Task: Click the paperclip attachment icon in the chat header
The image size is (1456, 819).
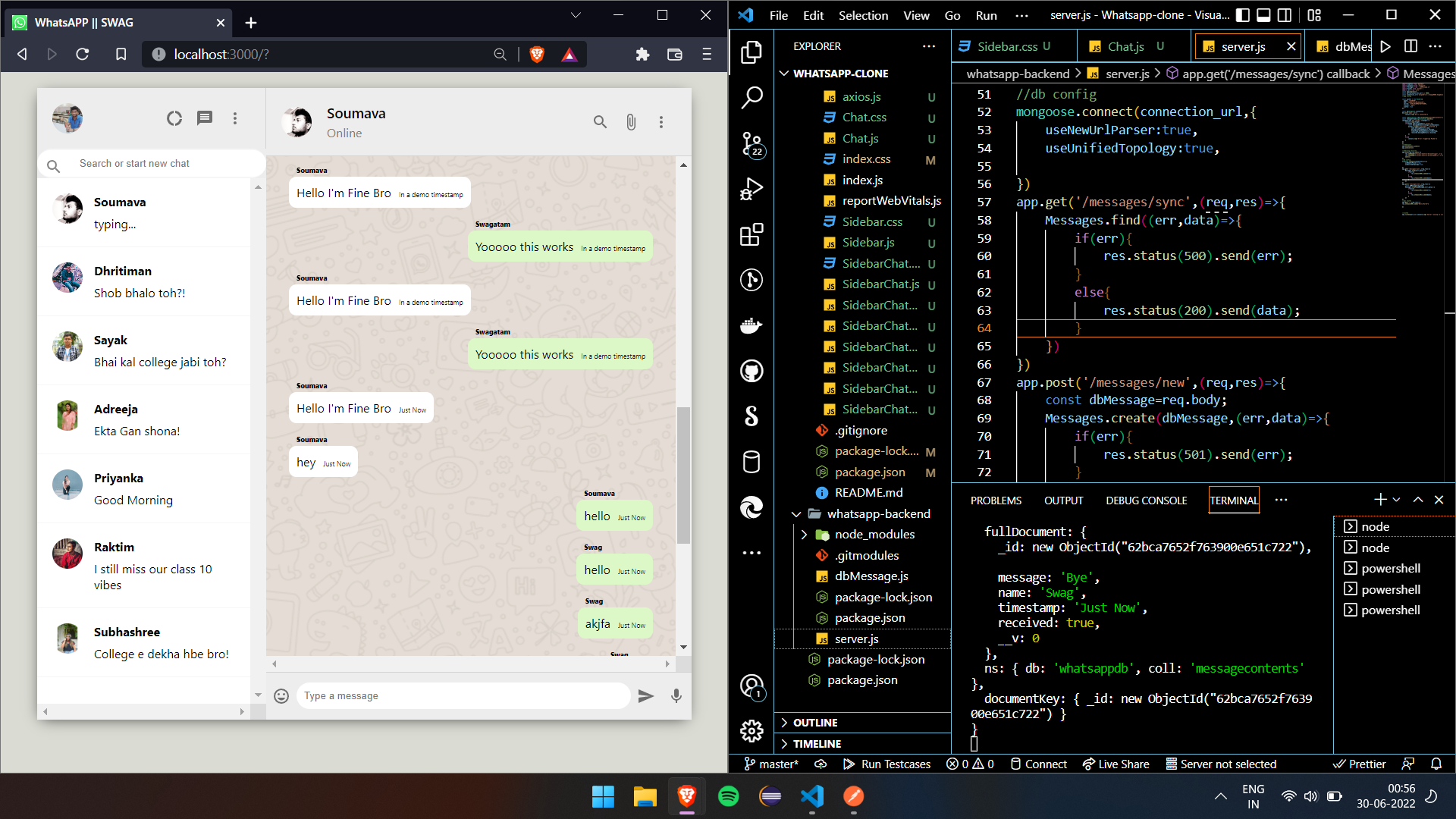Action: [631, 122]
